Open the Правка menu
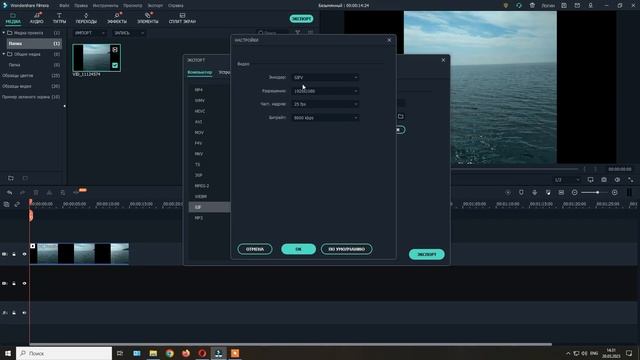This screenshot has width=640, height=360. (81, 6)
